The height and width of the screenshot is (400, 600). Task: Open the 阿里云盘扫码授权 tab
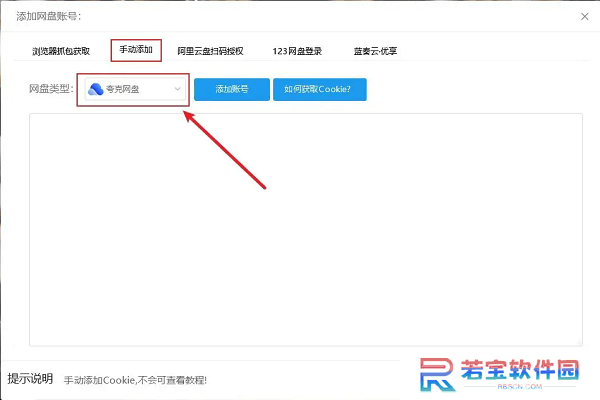point(210,51)
